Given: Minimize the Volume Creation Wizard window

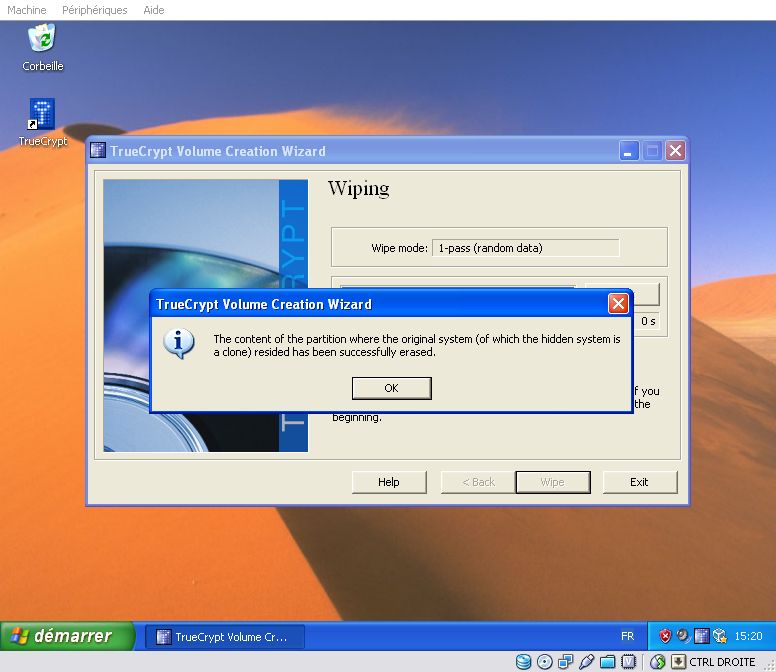Looking at the screenshot, I should [x=629, y=151].
